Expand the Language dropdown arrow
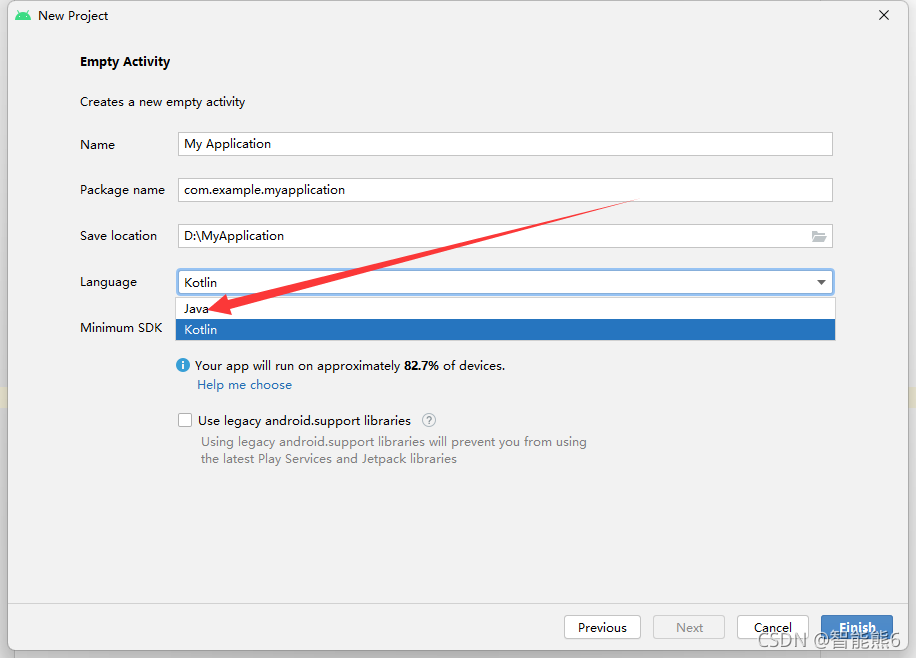Screen dimensions: 916x658 click(821, 282)
